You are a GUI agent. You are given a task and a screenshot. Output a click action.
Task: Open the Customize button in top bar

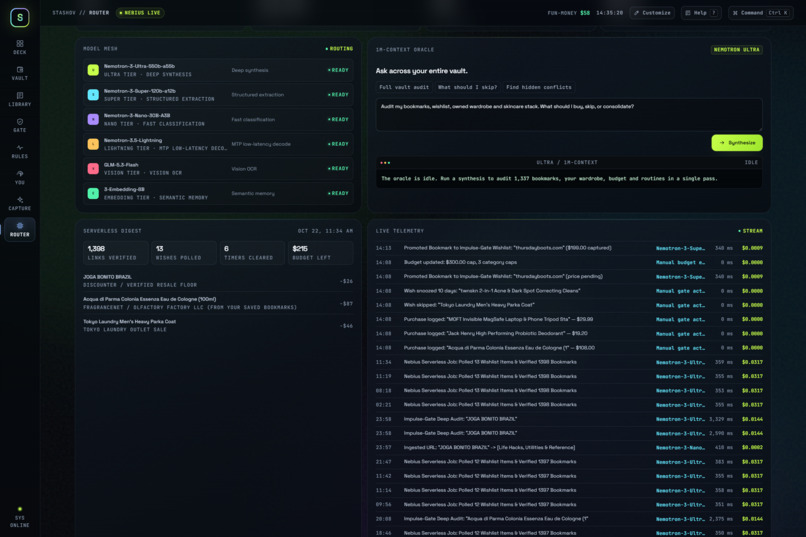point(652,13)
